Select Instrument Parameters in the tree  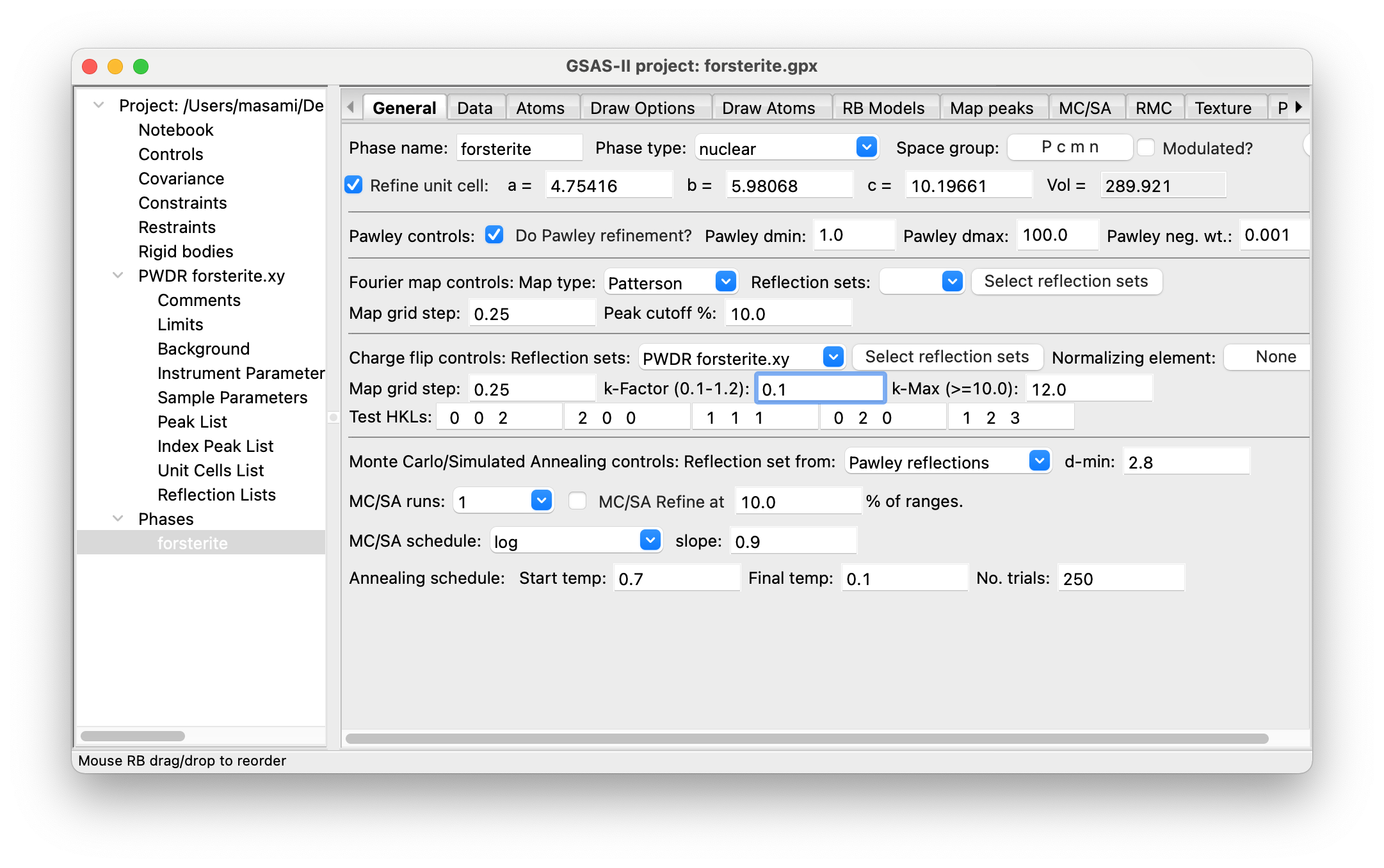pyautogui.click(x=241, y=373)
